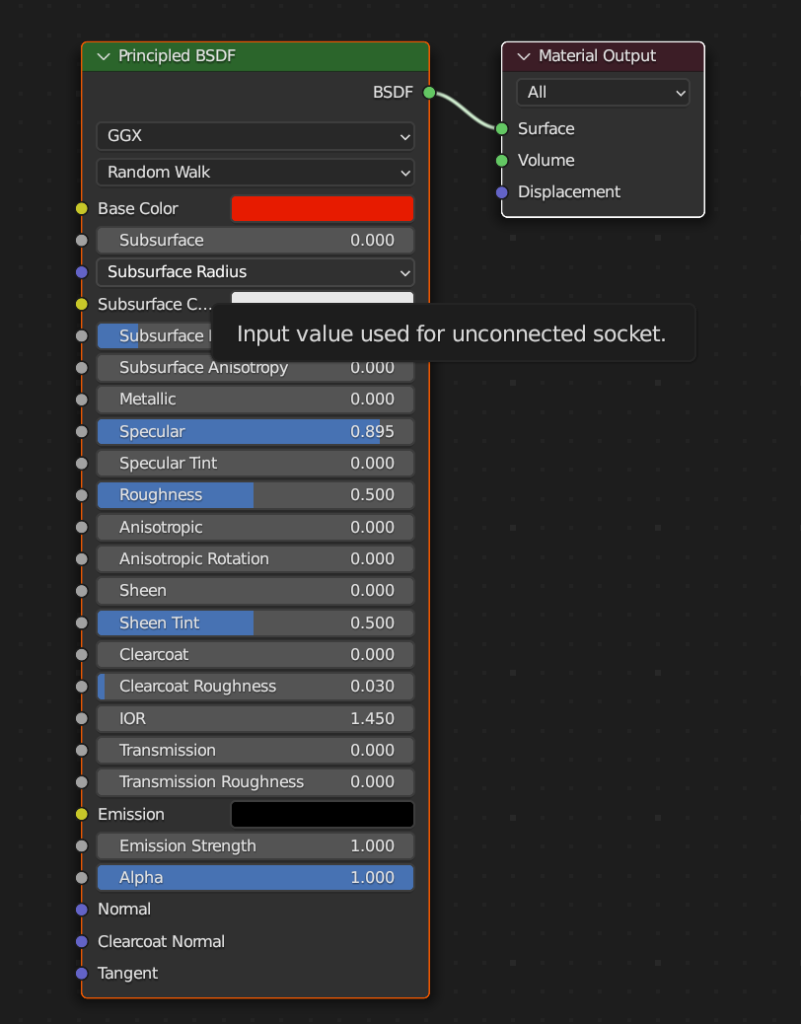Viewport: 801px width, 1024px height.
Task: Click the black Emission color swatch
Action: point(322,814)
